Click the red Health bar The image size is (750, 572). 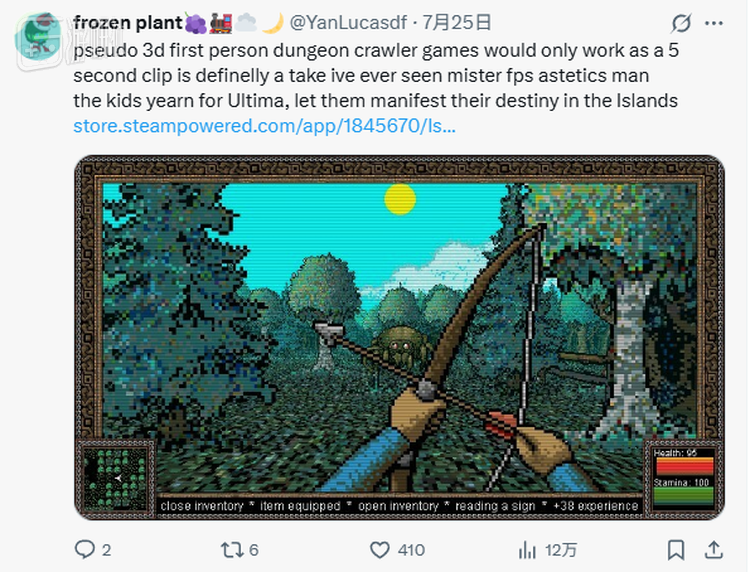point(684,466)
